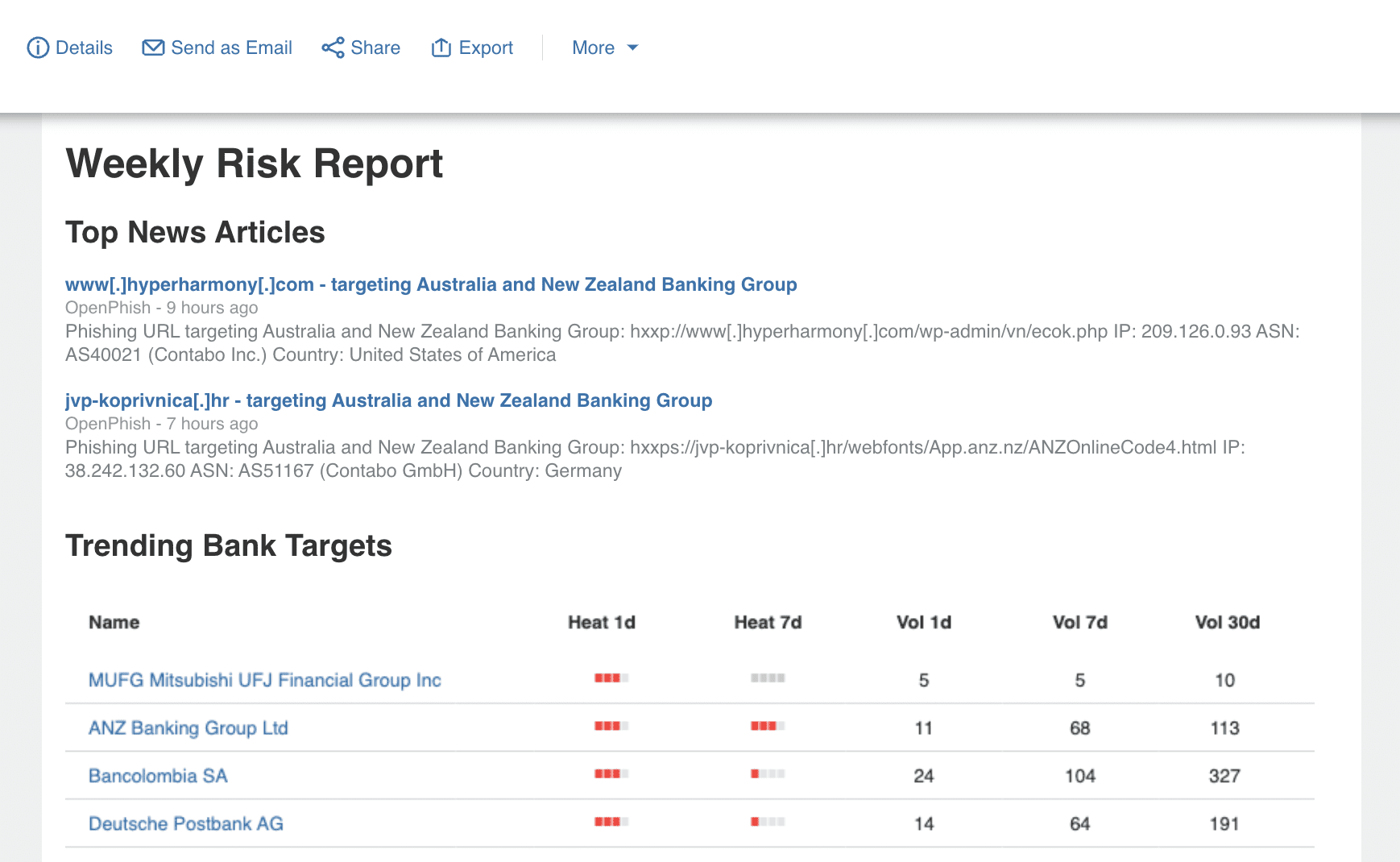Select the Export label
Screen dimensions: 1400x862
(x=486, y=48)
